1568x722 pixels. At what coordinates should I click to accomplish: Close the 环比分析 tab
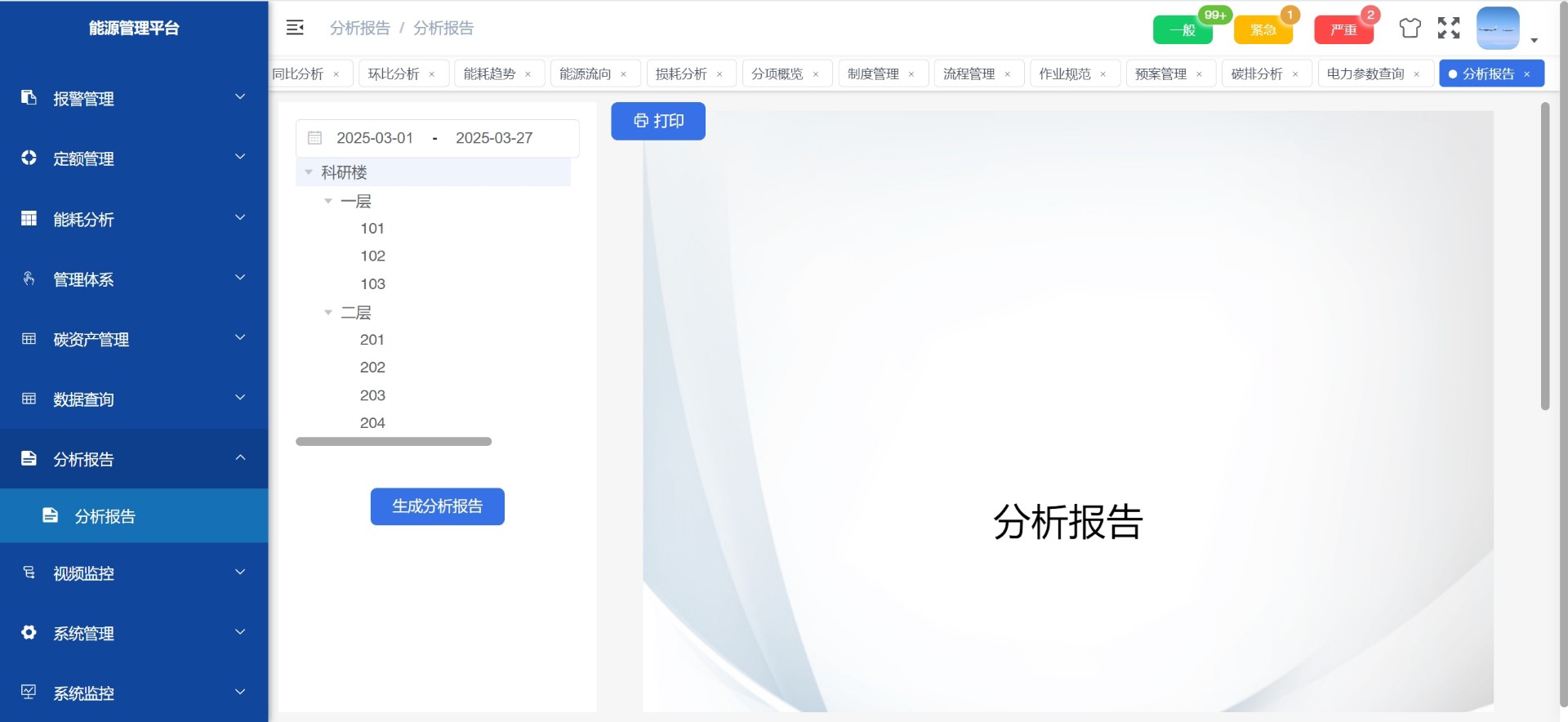(x=432, y=74)
